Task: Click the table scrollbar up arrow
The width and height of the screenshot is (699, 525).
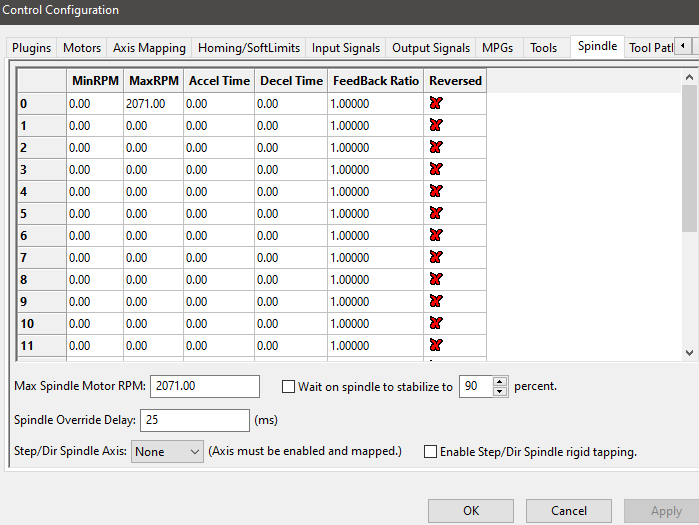Action: (x=689, y=77)
